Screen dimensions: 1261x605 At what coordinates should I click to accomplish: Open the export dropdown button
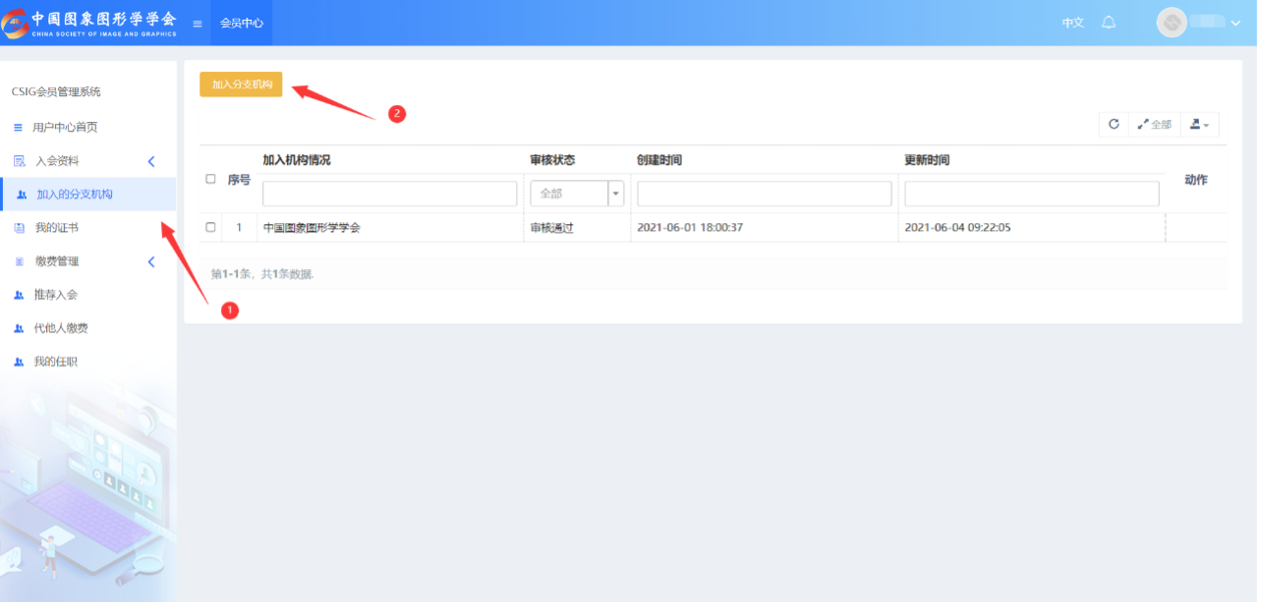click(1199, 124)
